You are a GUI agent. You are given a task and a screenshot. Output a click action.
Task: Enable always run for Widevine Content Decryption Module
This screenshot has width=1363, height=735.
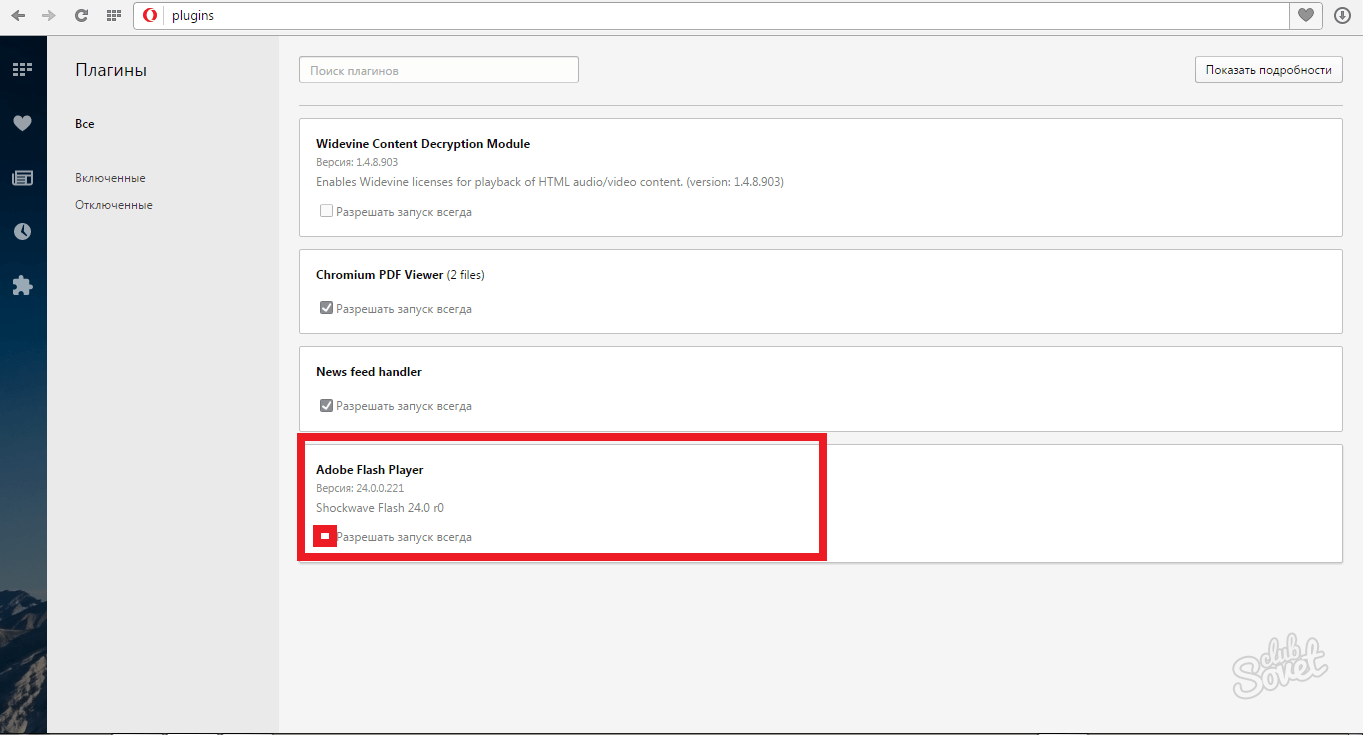point(326,211)
